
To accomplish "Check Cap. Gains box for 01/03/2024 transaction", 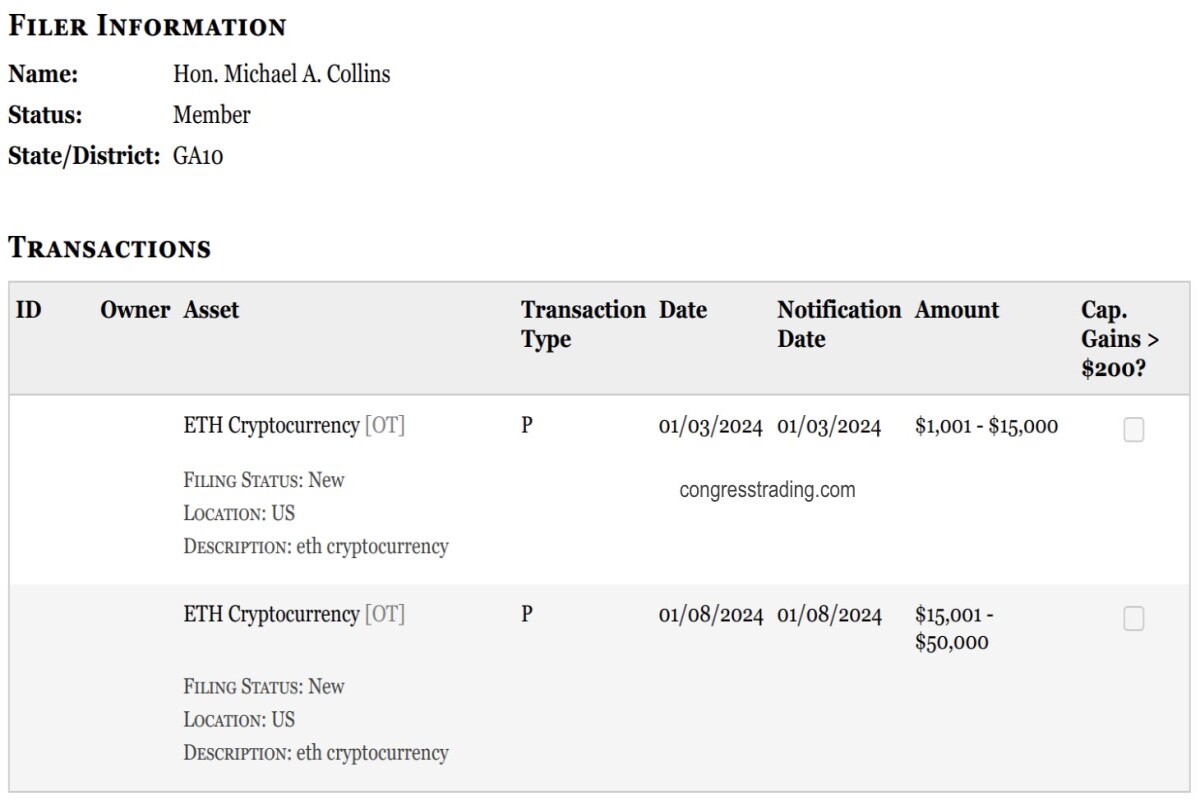I will coord(1133,429).
